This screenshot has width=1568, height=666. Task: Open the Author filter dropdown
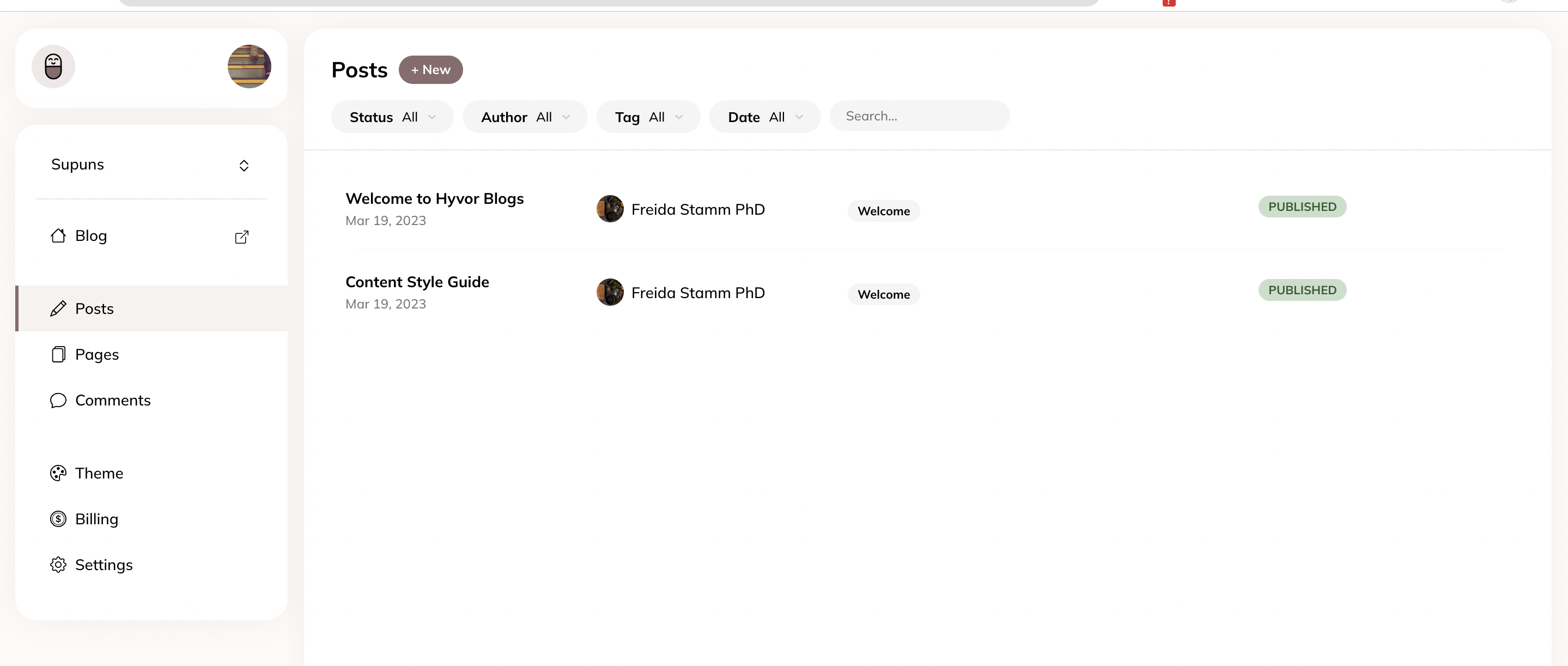(525, 117)
